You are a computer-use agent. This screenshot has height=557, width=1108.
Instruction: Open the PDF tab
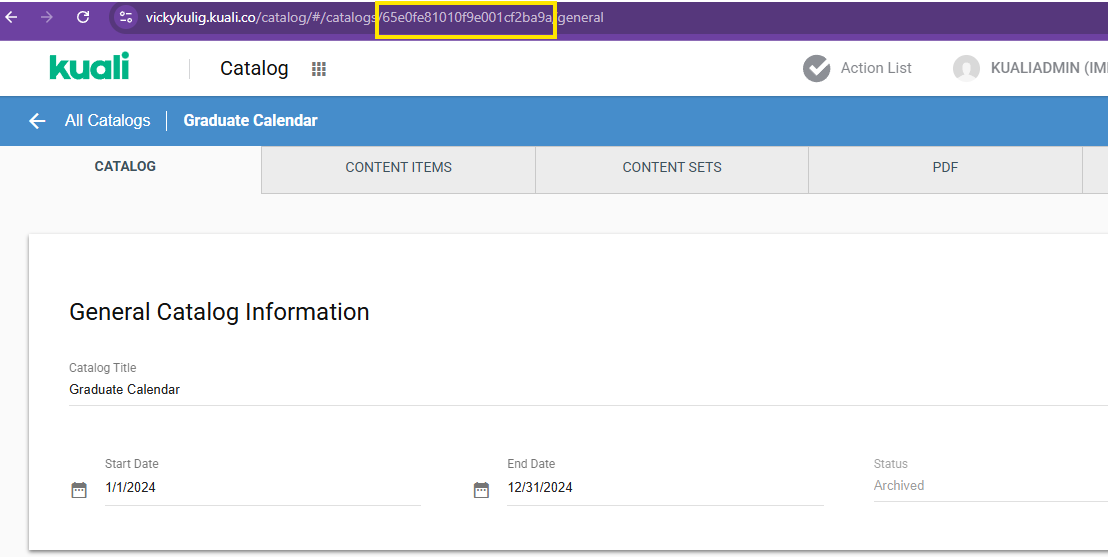click(x=945, y=169)
